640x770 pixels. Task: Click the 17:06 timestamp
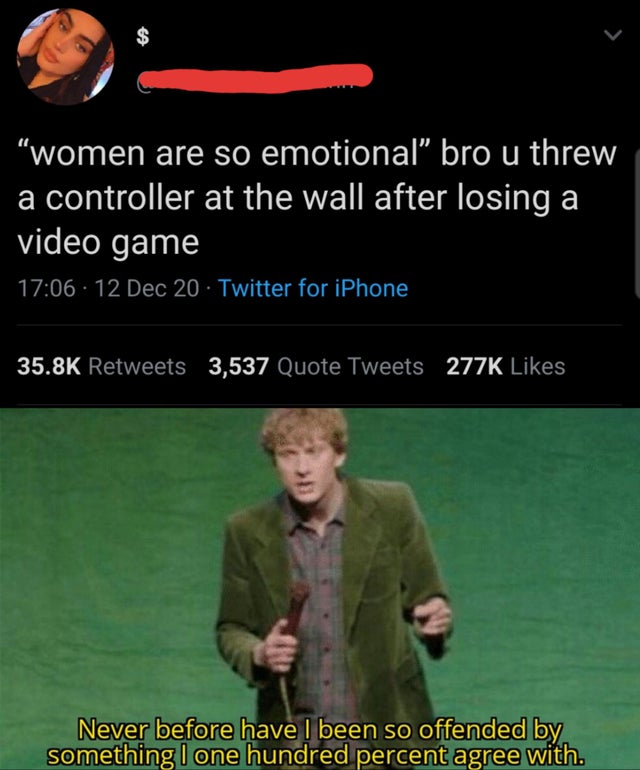point(47,288)
